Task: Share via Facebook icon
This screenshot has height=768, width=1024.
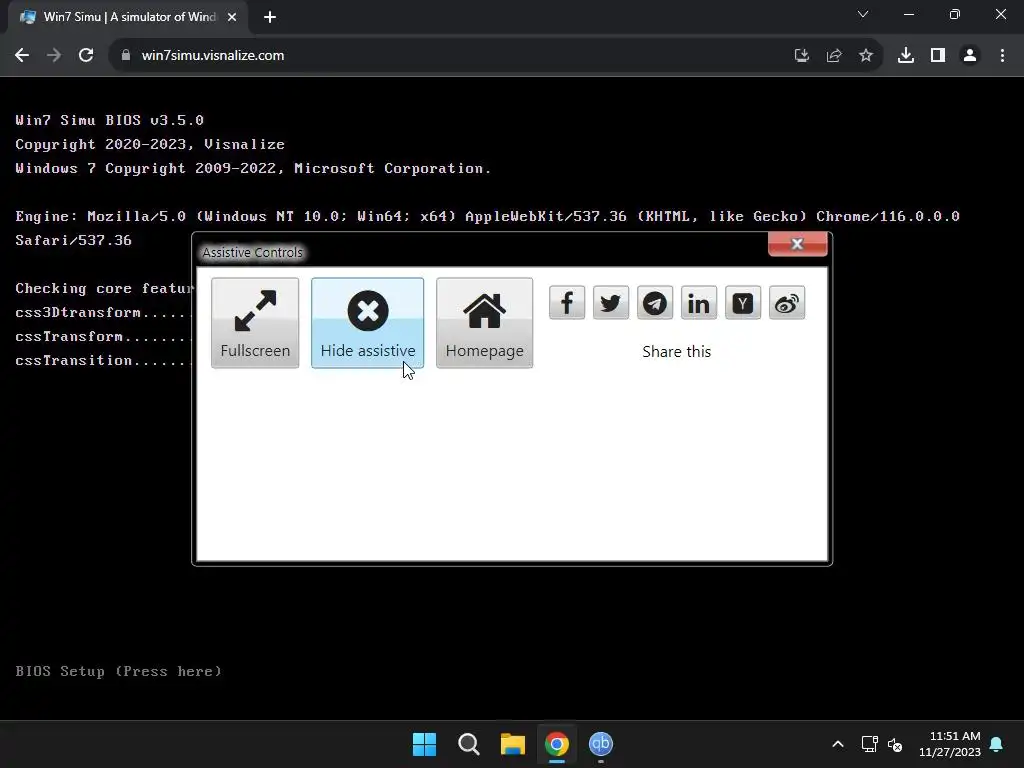Action: click(567, 303)
